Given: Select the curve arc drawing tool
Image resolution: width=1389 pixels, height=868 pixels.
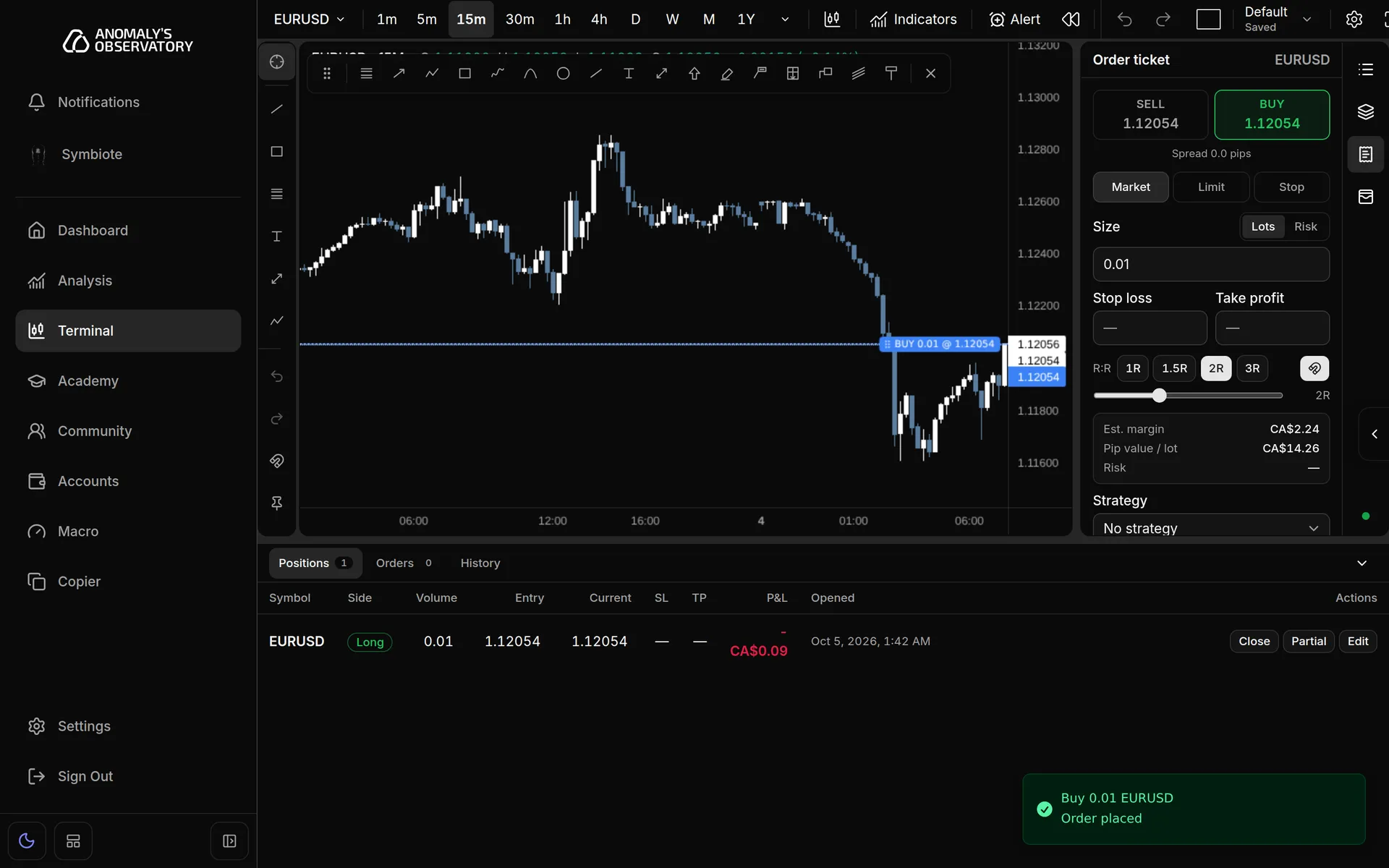Looking at the screenshot, I should point(530,73).
